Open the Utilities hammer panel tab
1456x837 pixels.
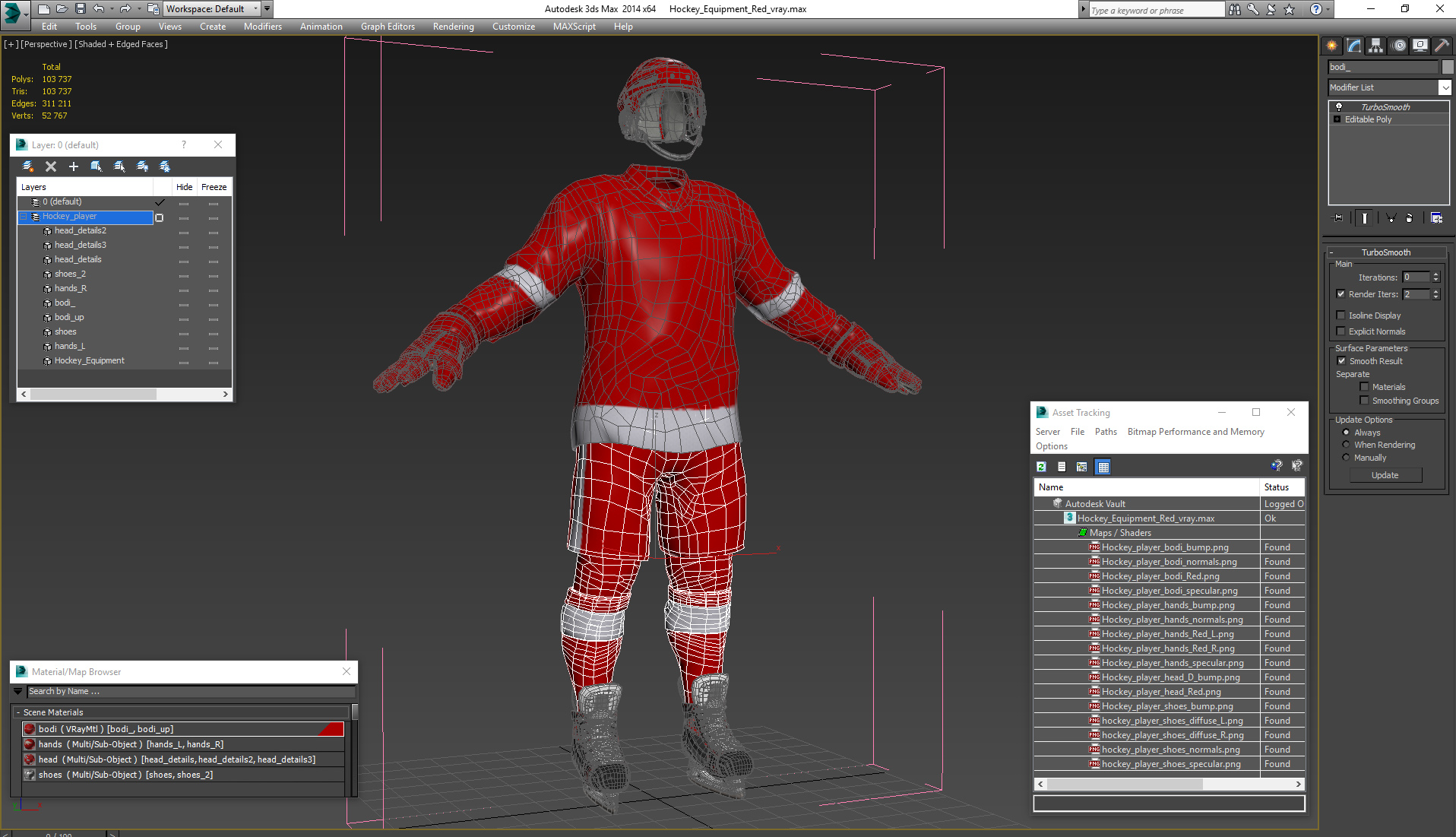[1441, 46]
